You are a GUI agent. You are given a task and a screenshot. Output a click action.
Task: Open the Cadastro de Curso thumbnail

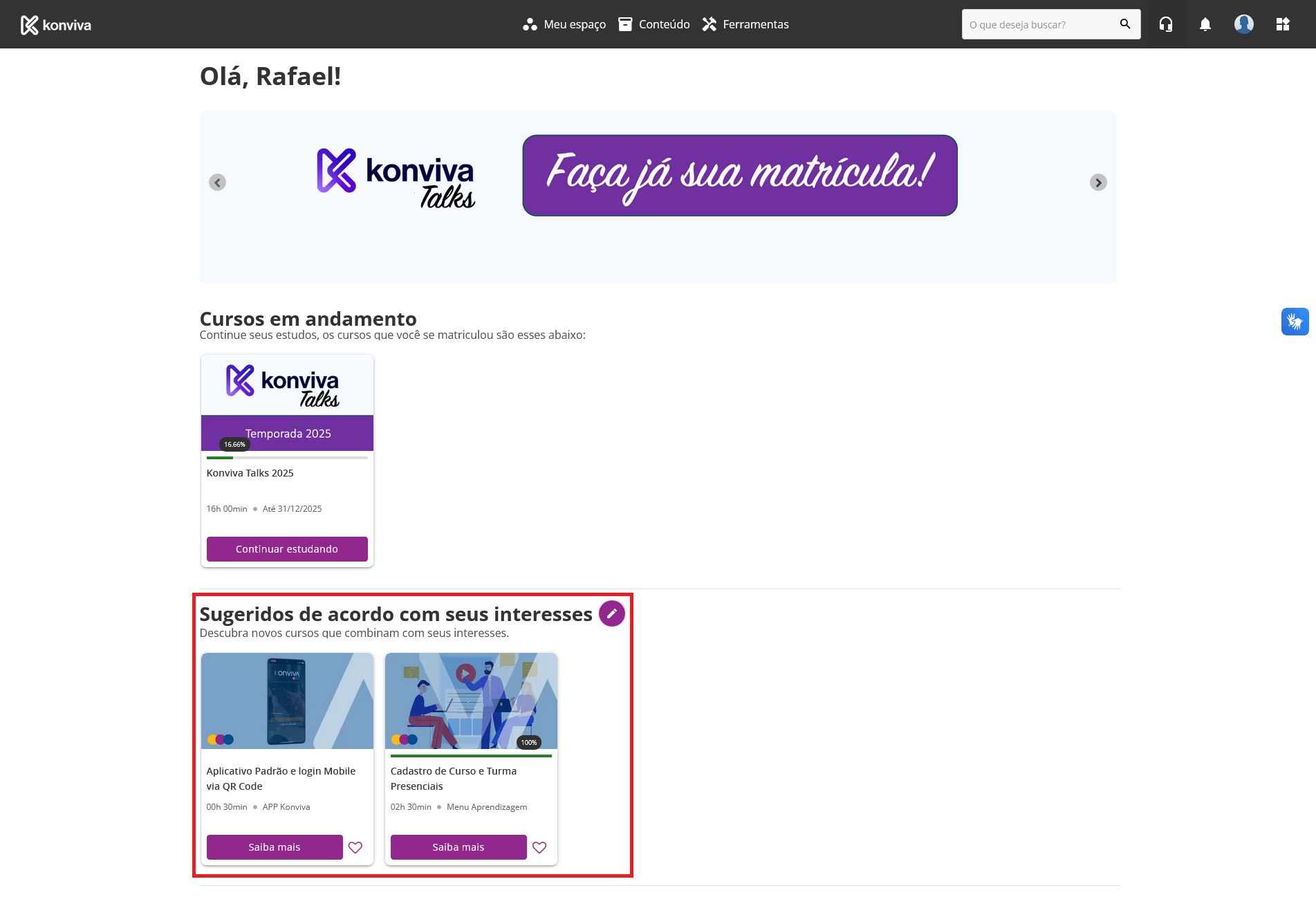point(471,701)
